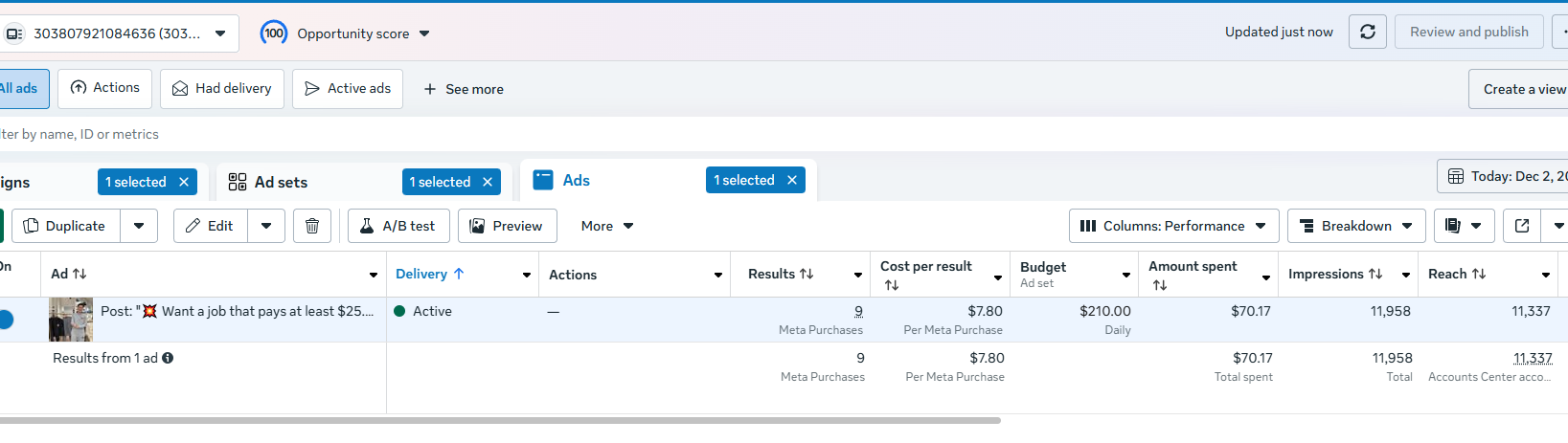
Task: Sort by Impressions column
Action: click(1335, 274)
